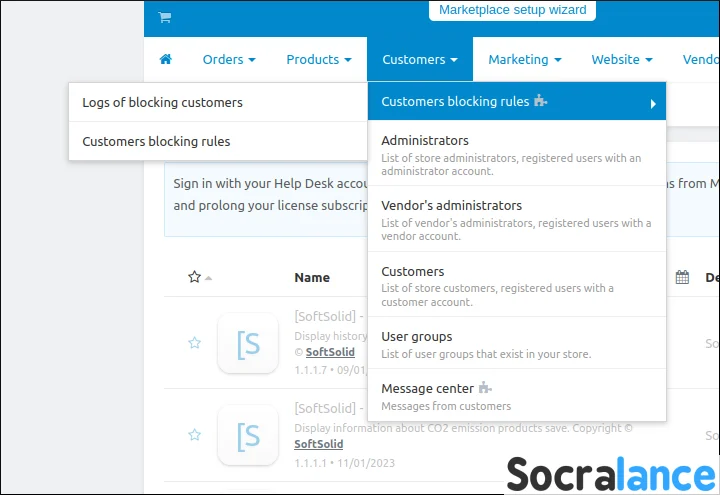The image size is (720, 495).
Task: Click second SoftSolid add-on logo
Action: (x=248, y=435)
